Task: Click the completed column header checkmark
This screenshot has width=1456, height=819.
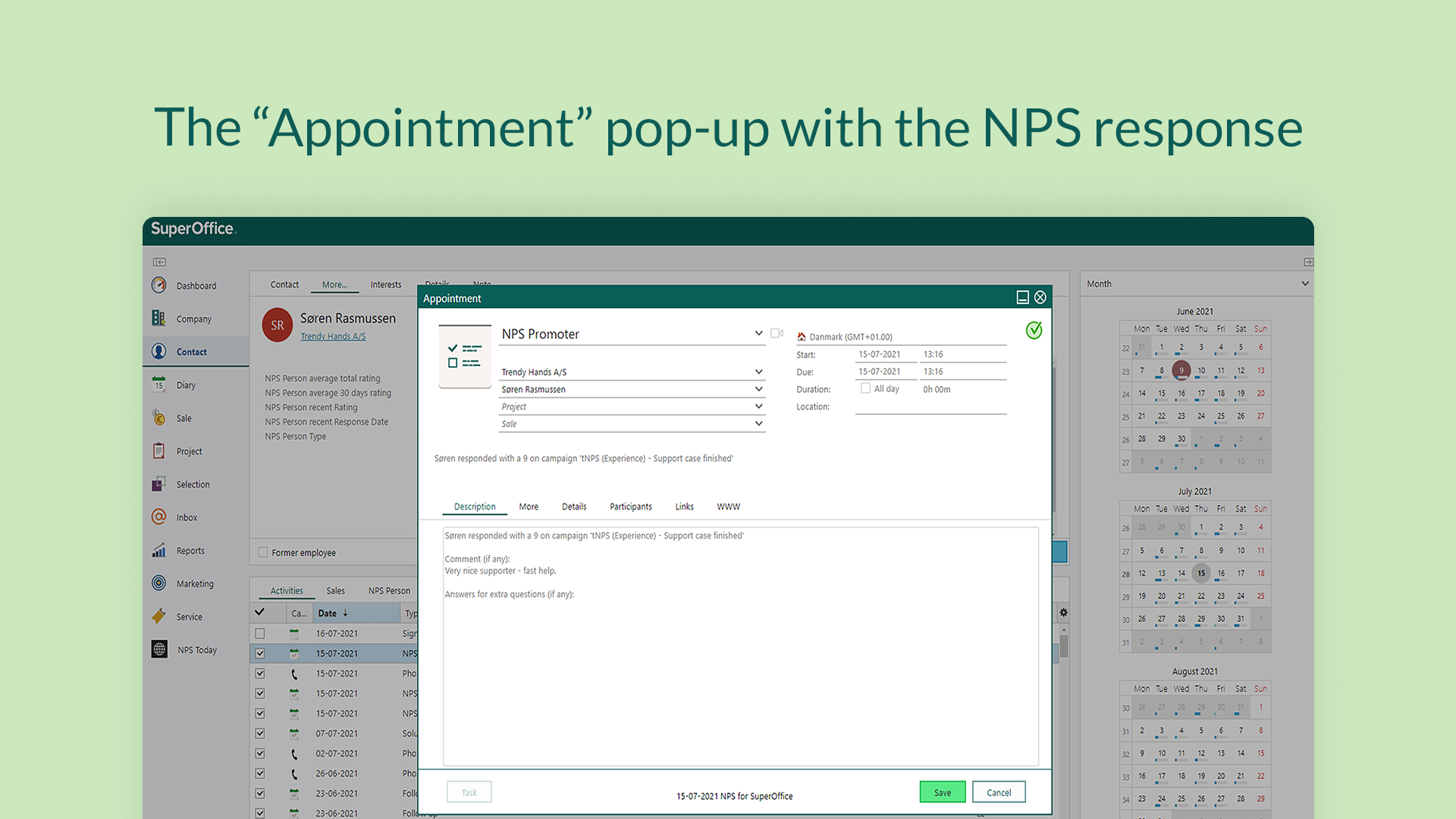Action: coord(260,613)
